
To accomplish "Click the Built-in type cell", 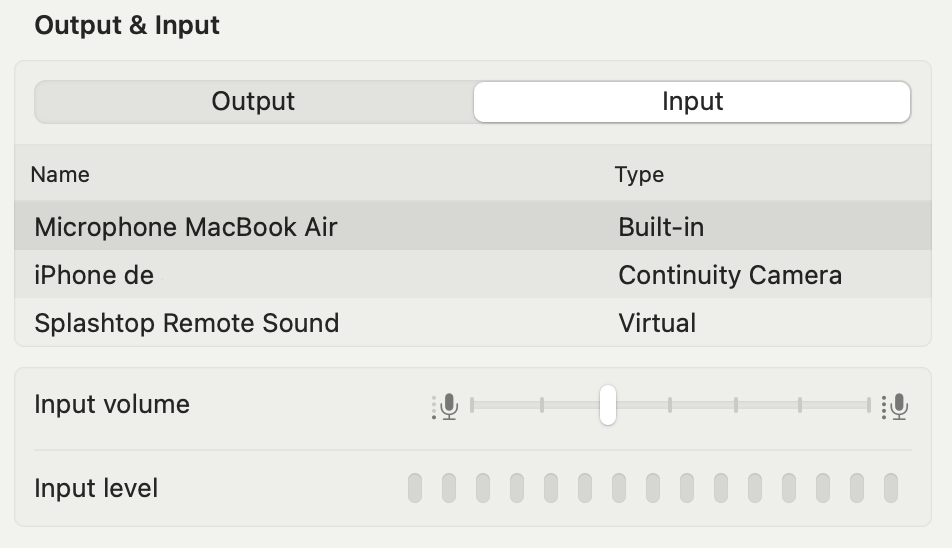I will pos(661,227).
